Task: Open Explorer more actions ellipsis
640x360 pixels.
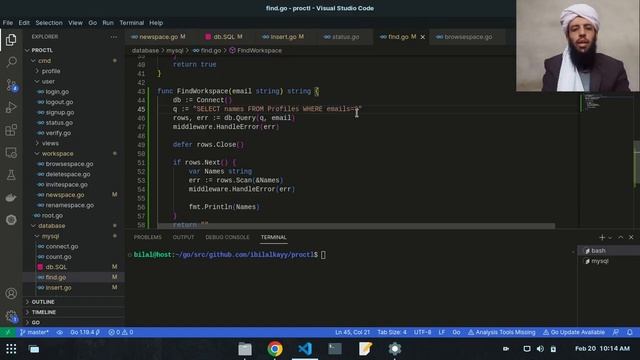Action: (114, 37)
